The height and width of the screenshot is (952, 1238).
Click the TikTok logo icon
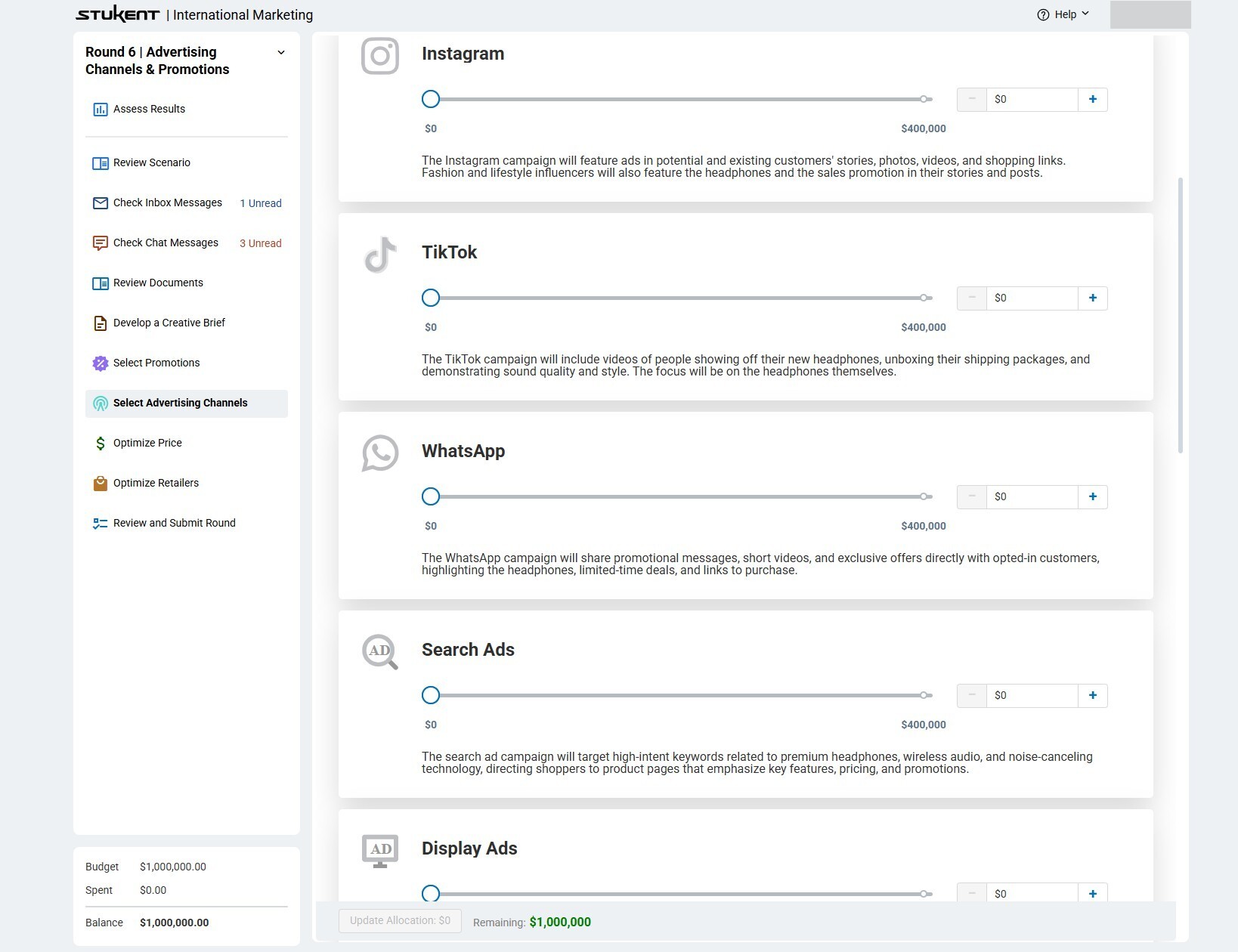coord(380,255)
